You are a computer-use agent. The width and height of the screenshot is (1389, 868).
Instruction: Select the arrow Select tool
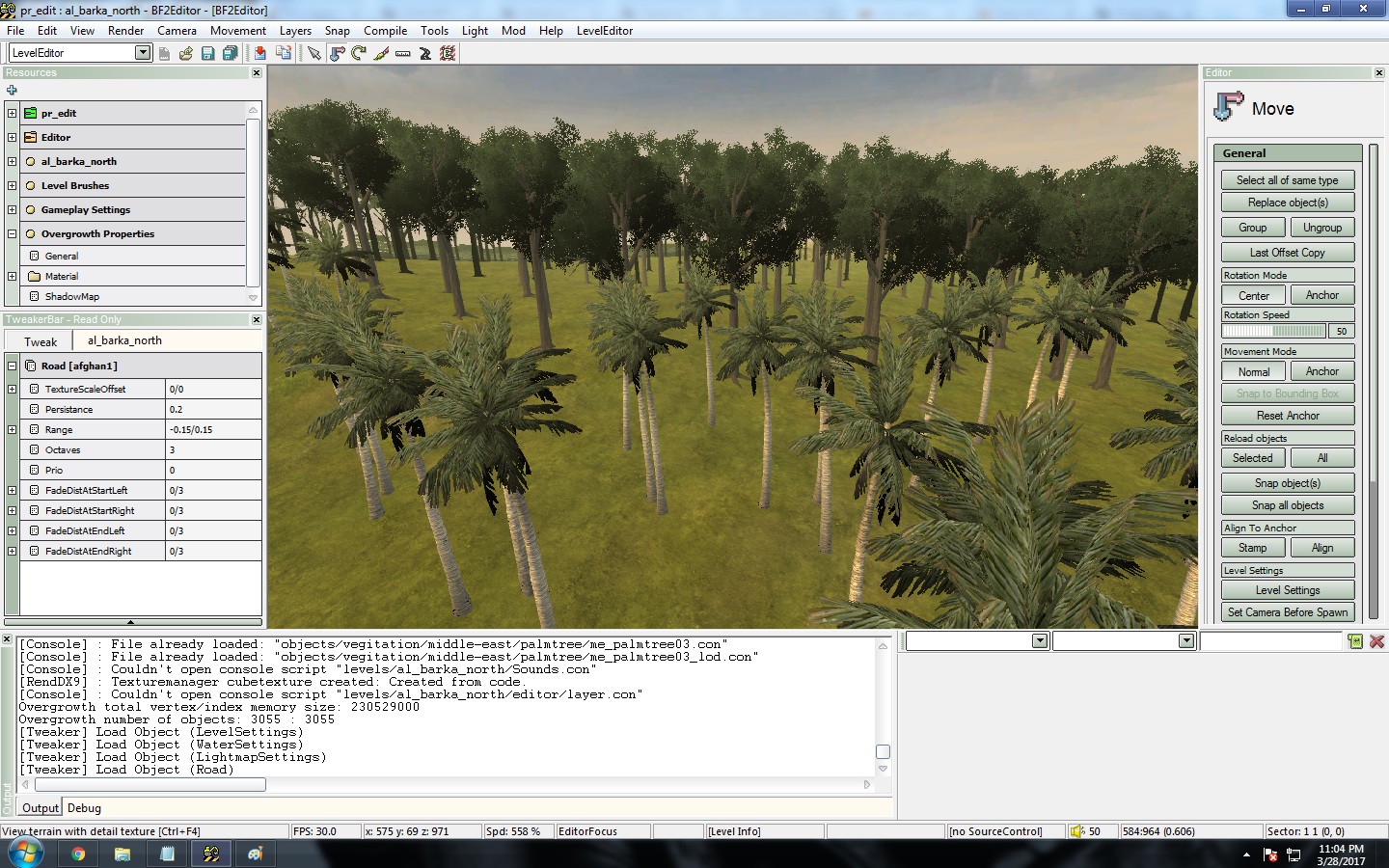314,53
